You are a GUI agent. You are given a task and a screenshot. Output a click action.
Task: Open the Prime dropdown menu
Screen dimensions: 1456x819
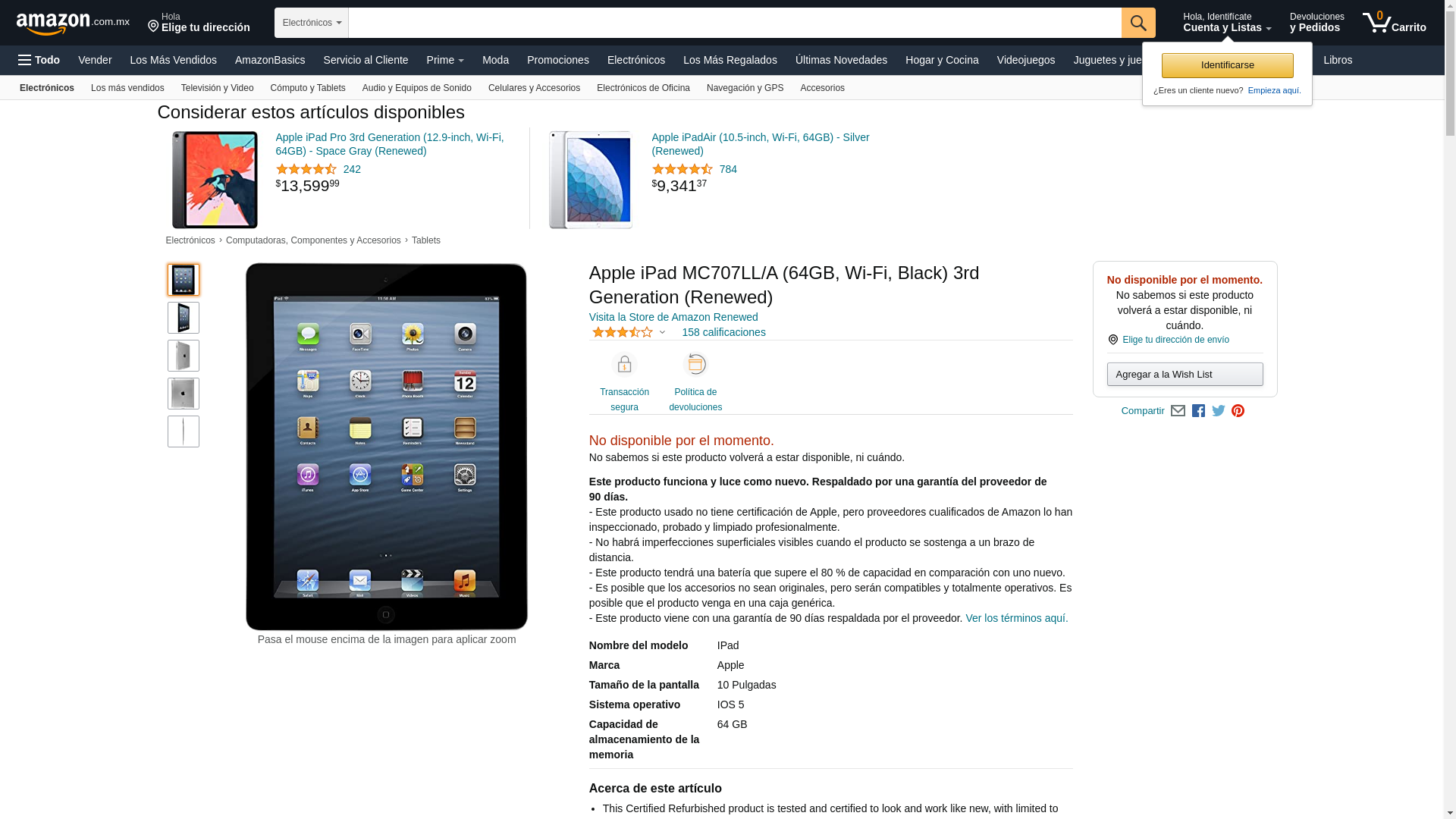click(x=445, y=60)
